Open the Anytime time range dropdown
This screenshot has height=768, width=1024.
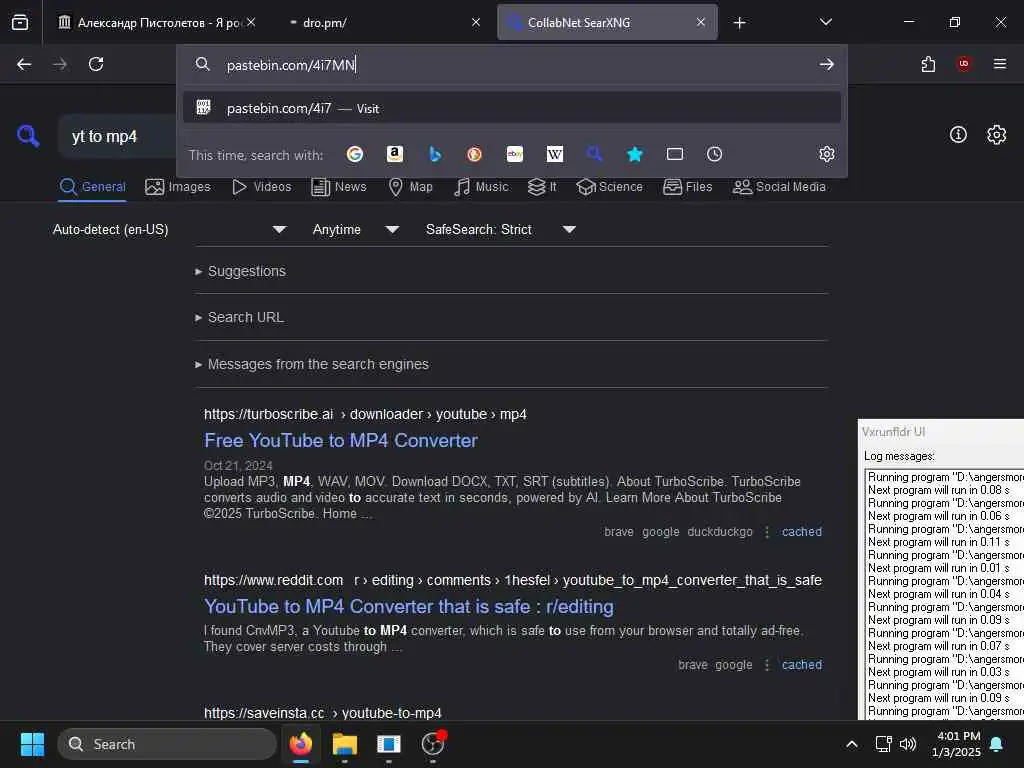coord(356,229)
